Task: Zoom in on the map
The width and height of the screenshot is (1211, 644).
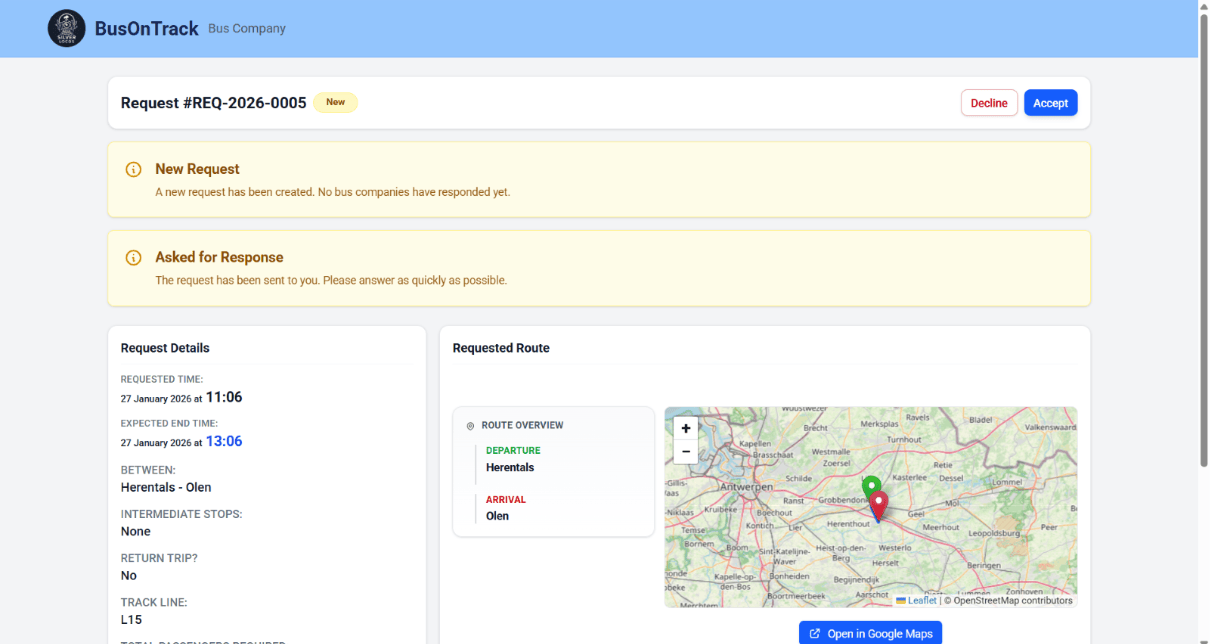Action: tap(686, 428)
